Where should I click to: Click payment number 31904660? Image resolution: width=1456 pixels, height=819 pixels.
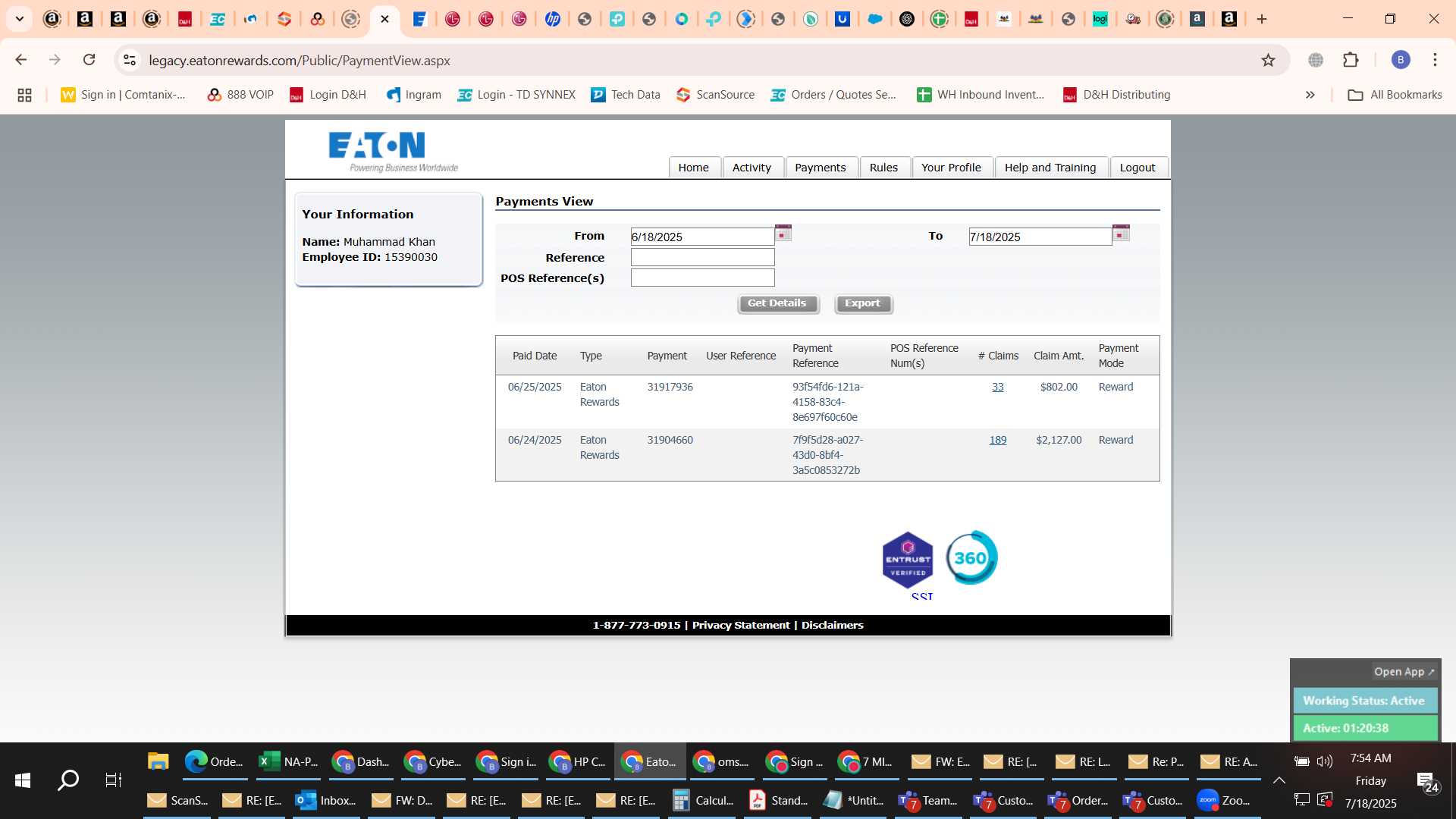click(670, 440)
